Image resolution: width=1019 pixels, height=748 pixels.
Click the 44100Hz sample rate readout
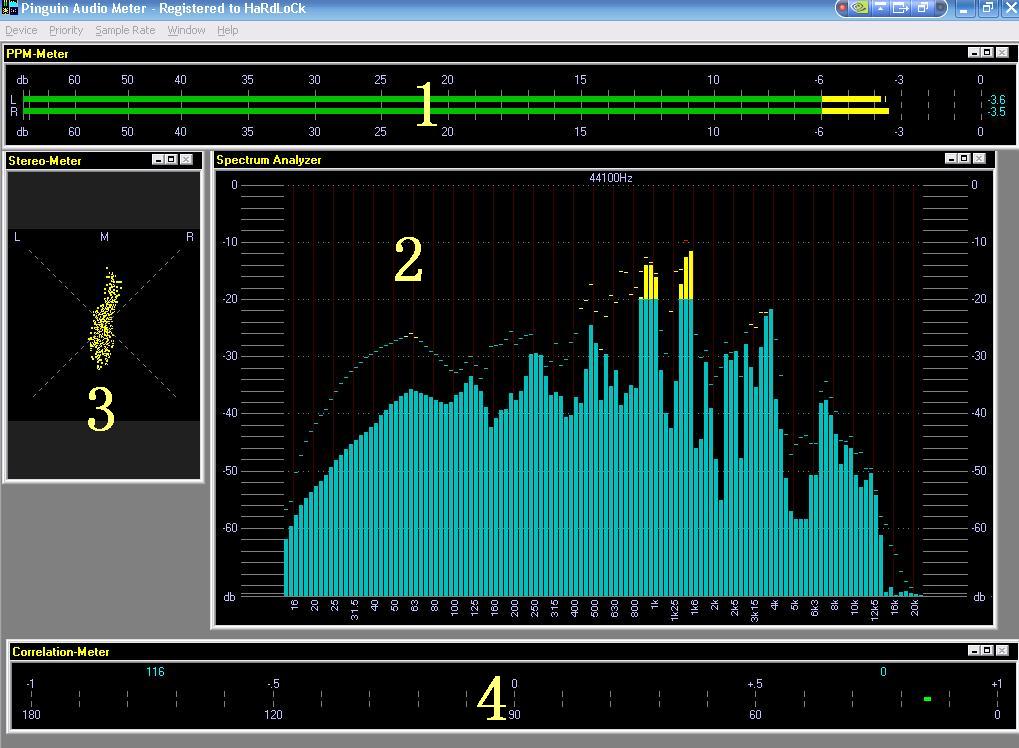[610, 178]
